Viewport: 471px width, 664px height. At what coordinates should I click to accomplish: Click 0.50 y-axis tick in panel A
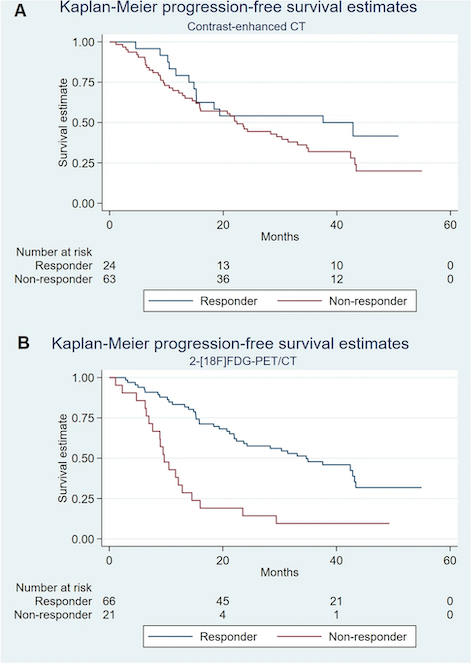coord(82,123)
